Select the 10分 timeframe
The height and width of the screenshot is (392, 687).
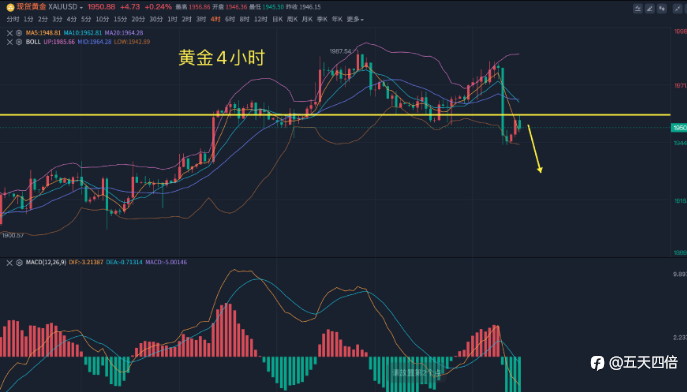pyautogui.click(x=103, y=19)
